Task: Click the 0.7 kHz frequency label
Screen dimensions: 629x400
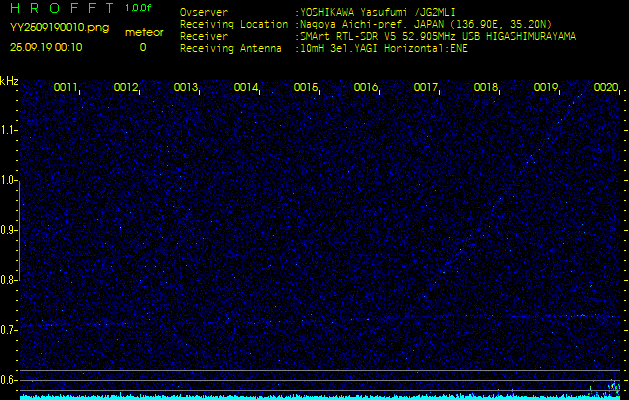Action: pos(9,330)
